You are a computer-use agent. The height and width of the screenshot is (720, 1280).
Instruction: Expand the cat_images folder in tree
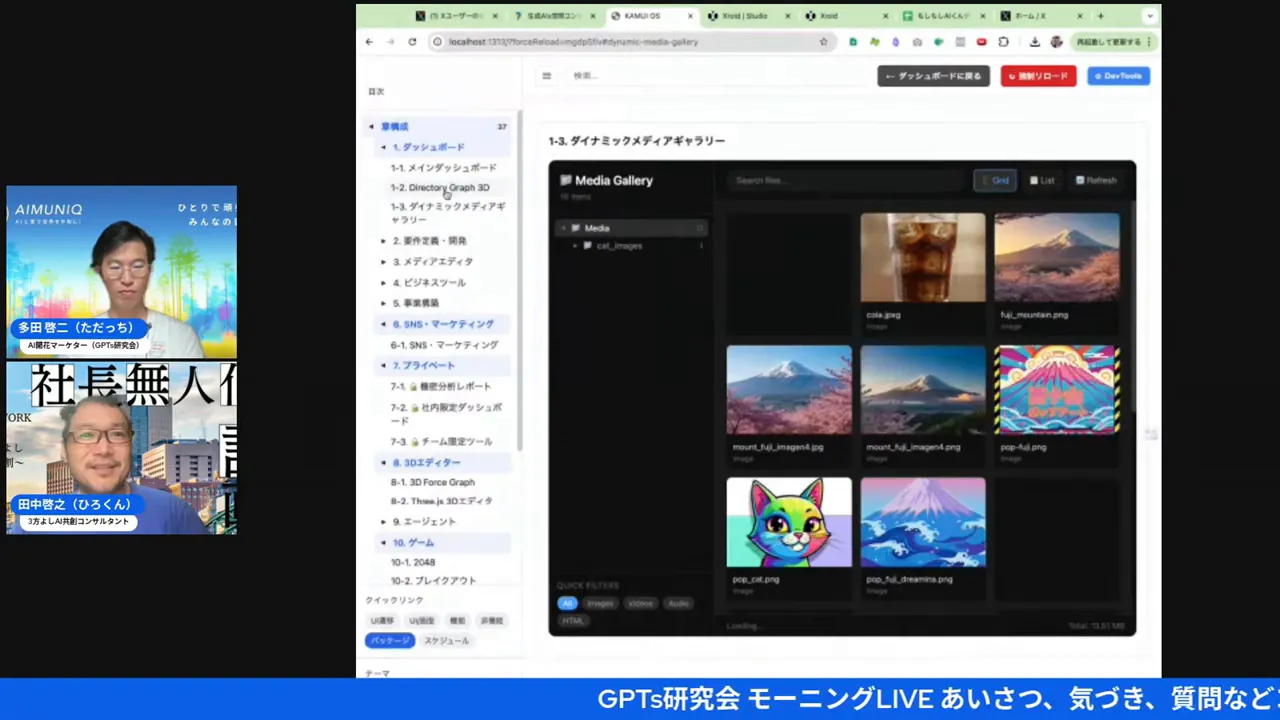[575, 246]
